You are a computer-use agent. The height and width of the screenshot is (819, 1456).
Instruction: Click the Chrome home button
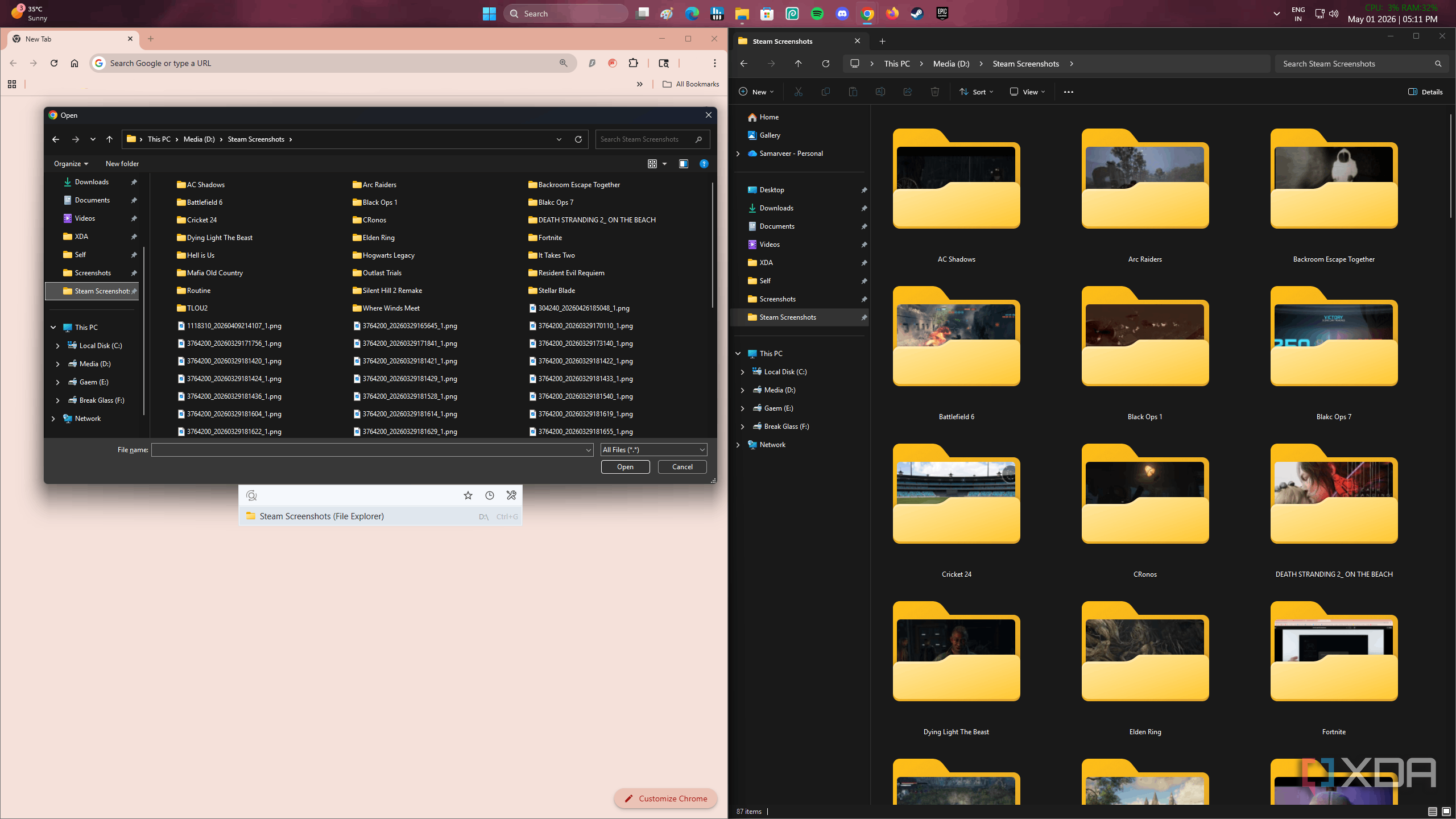coord(75,63)
